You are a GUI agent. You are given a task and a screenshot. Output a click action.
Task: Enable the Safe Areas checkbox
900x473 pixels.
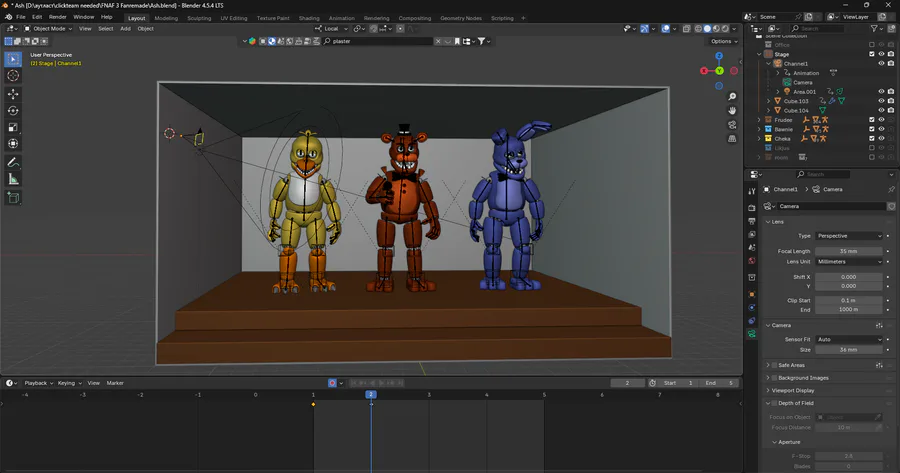point(774,365)
